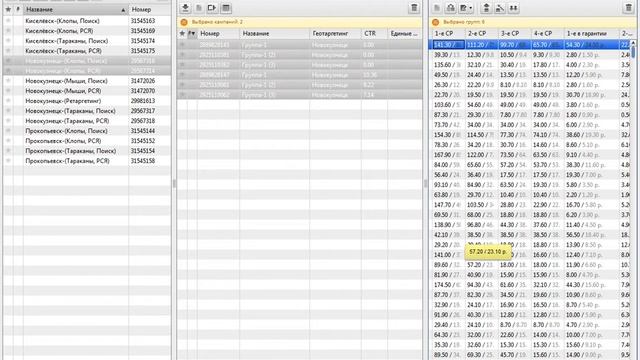Click the copy page icon in middle toolbar
Image resolution: width=640 pixels, height=360 pixels.
click(x=199, y=8)
